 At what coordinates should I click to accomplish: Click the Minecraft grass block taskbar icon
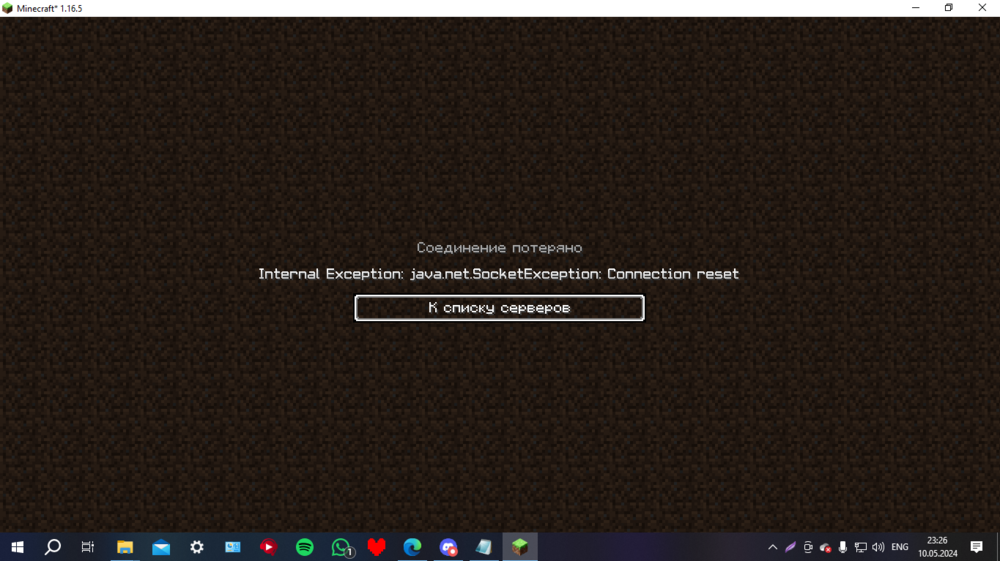pyautogui.click(x=520, y=547)
